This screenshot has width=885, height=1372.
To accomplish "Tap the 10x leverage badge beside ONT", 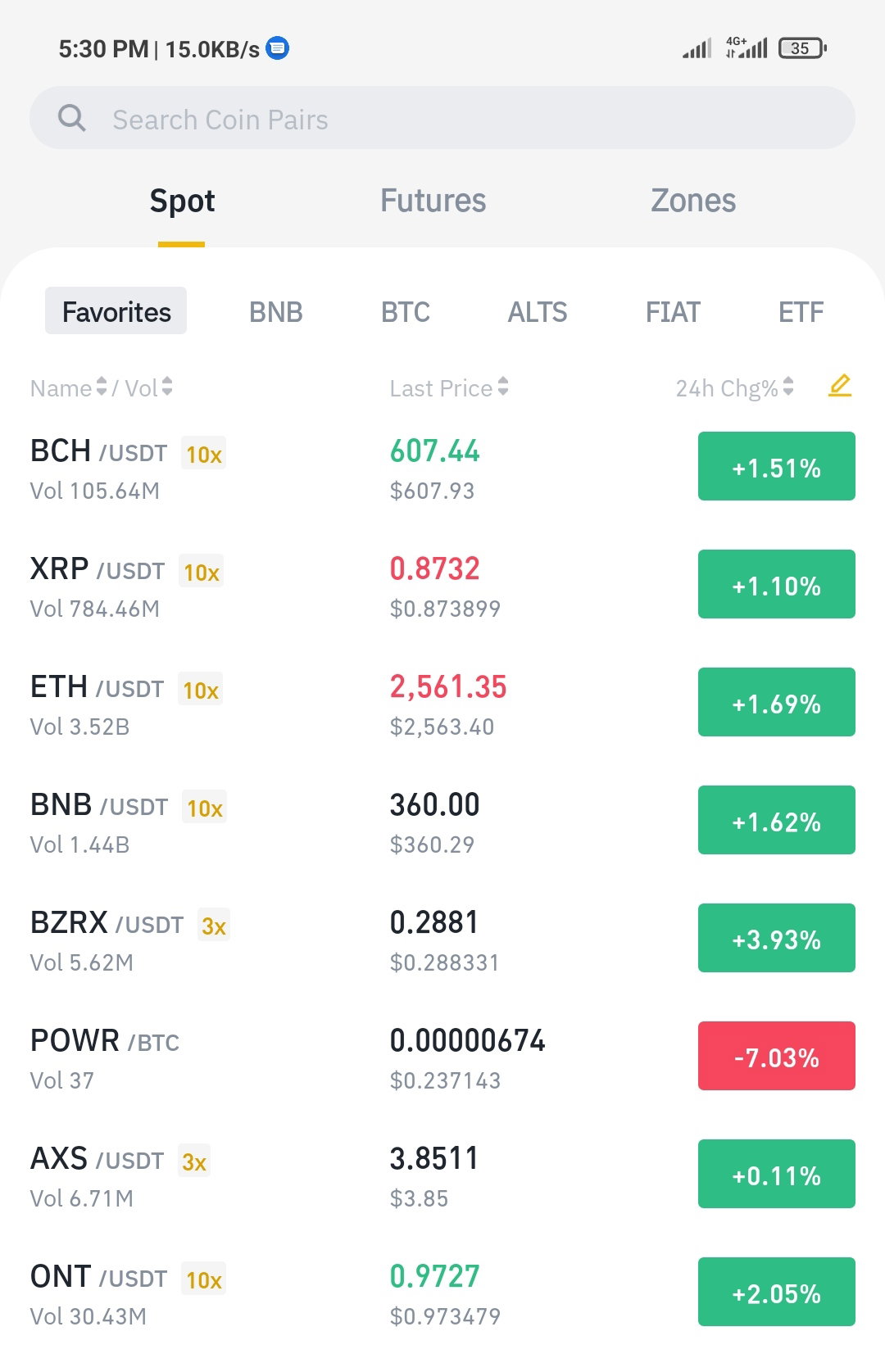I will click(203, 1279).
